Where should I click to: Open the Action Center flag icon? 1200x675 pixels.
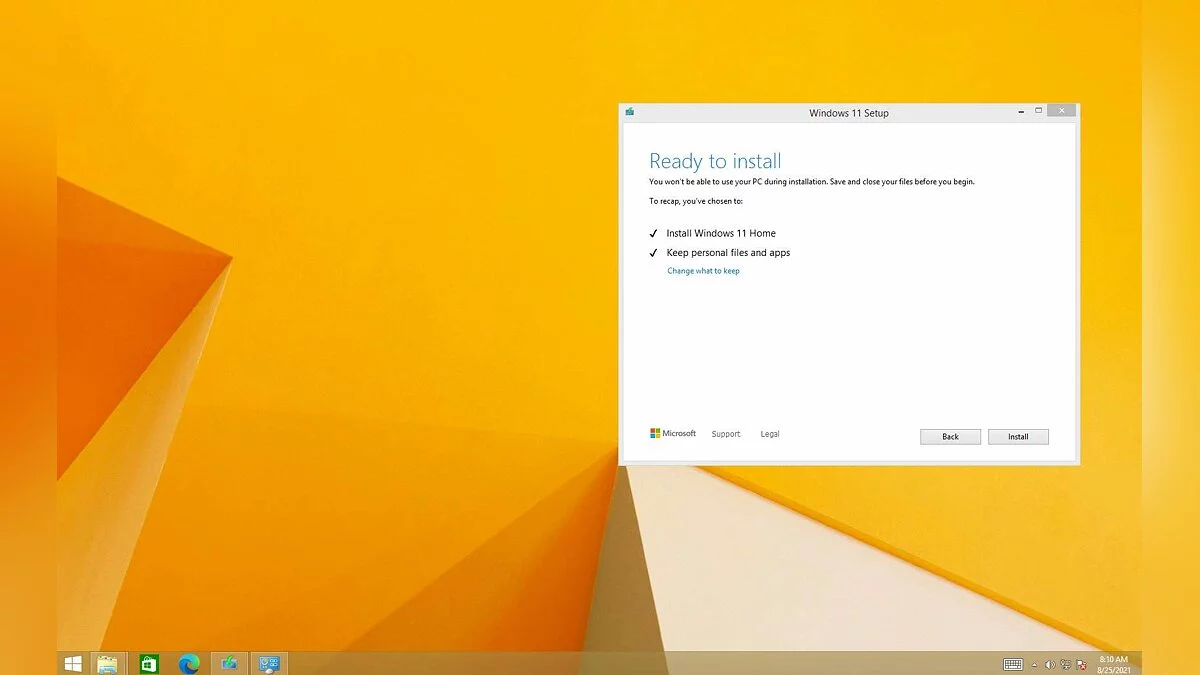[x=1081, y=664]
